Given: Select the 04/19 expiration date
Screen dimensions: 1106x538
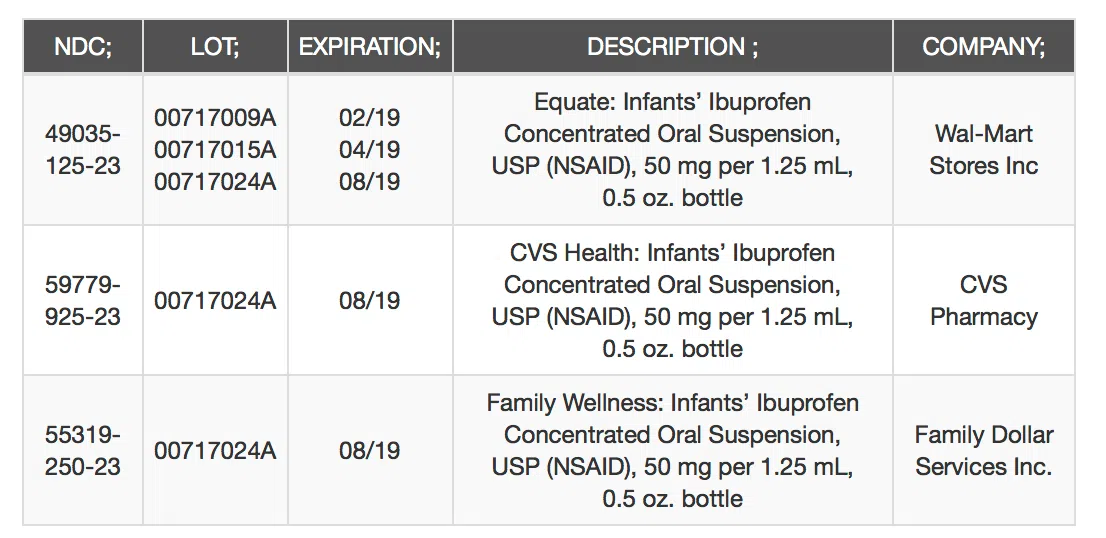Looking at the screenshot, I should click(370, 150).
